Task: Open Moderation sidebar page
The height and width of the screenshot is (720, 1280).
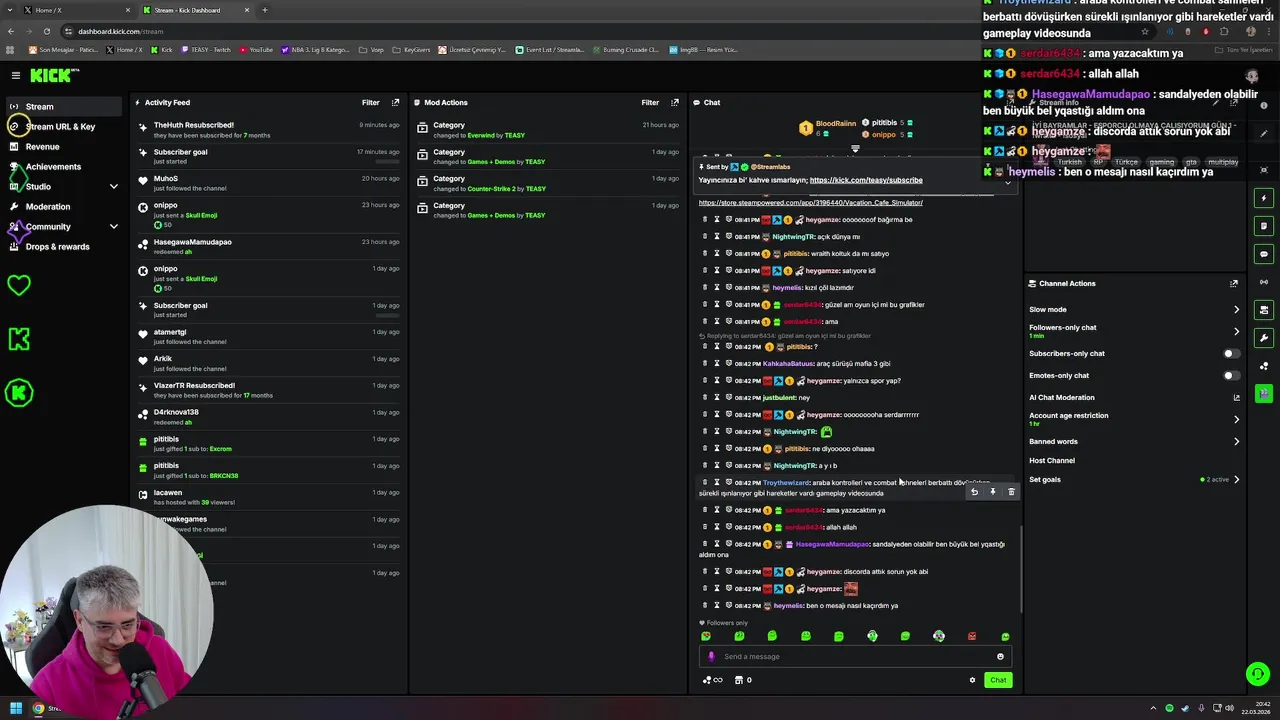Action: coord(62,206)
